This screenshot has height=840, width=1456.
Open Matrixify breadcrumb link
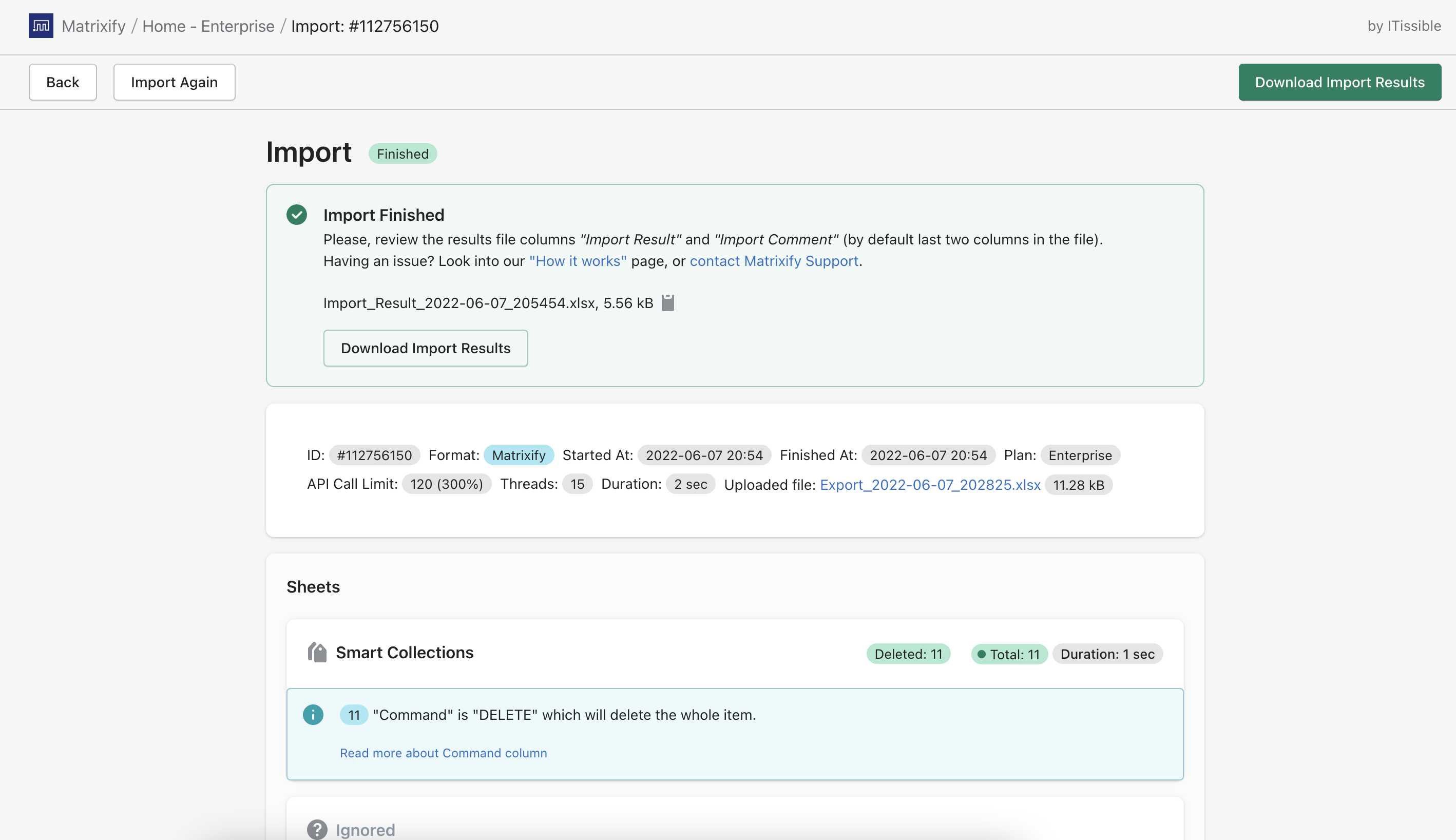tap(93, 26)
